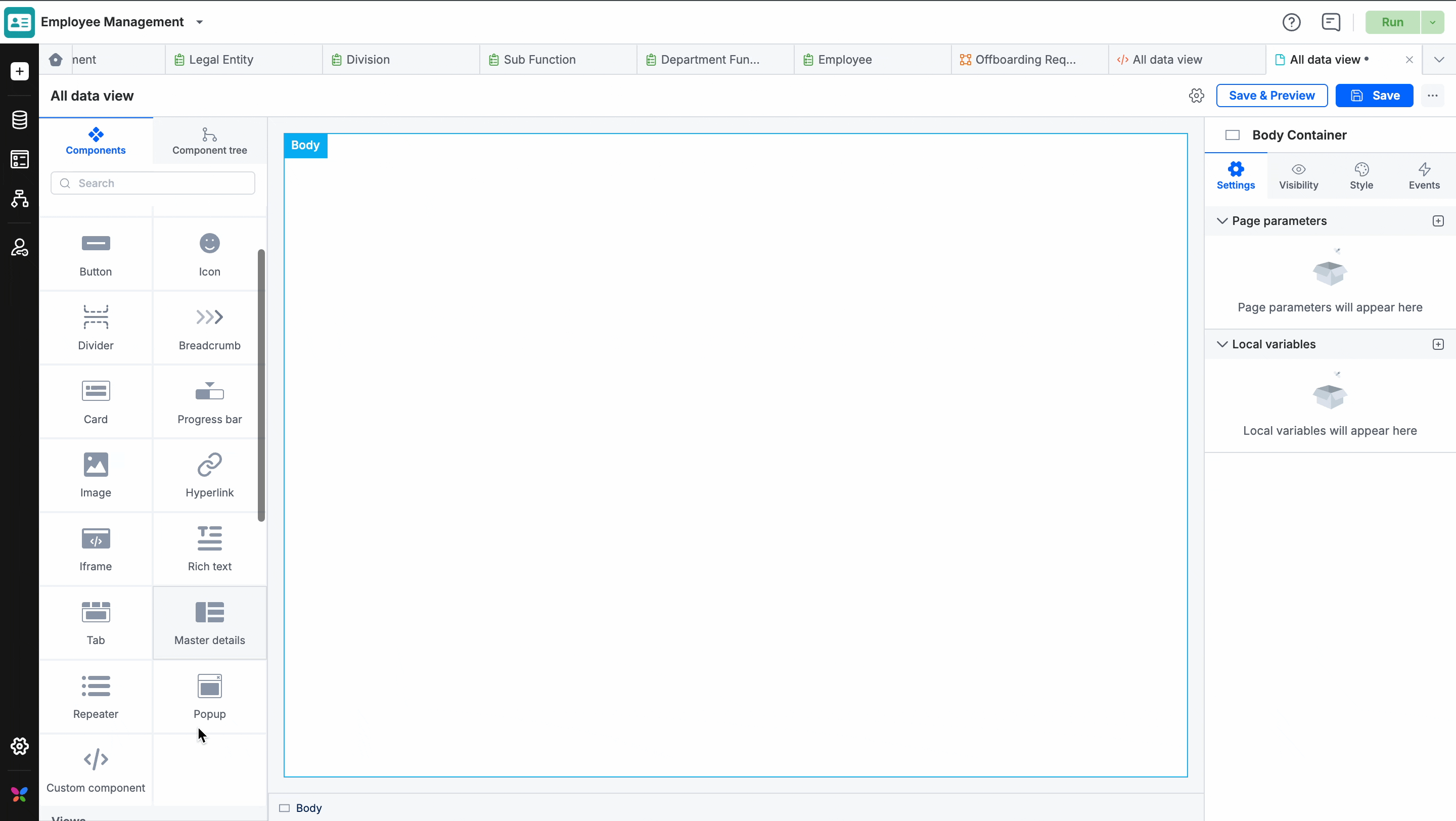
Task: Select the Custom component item
Action: point(96,770)
